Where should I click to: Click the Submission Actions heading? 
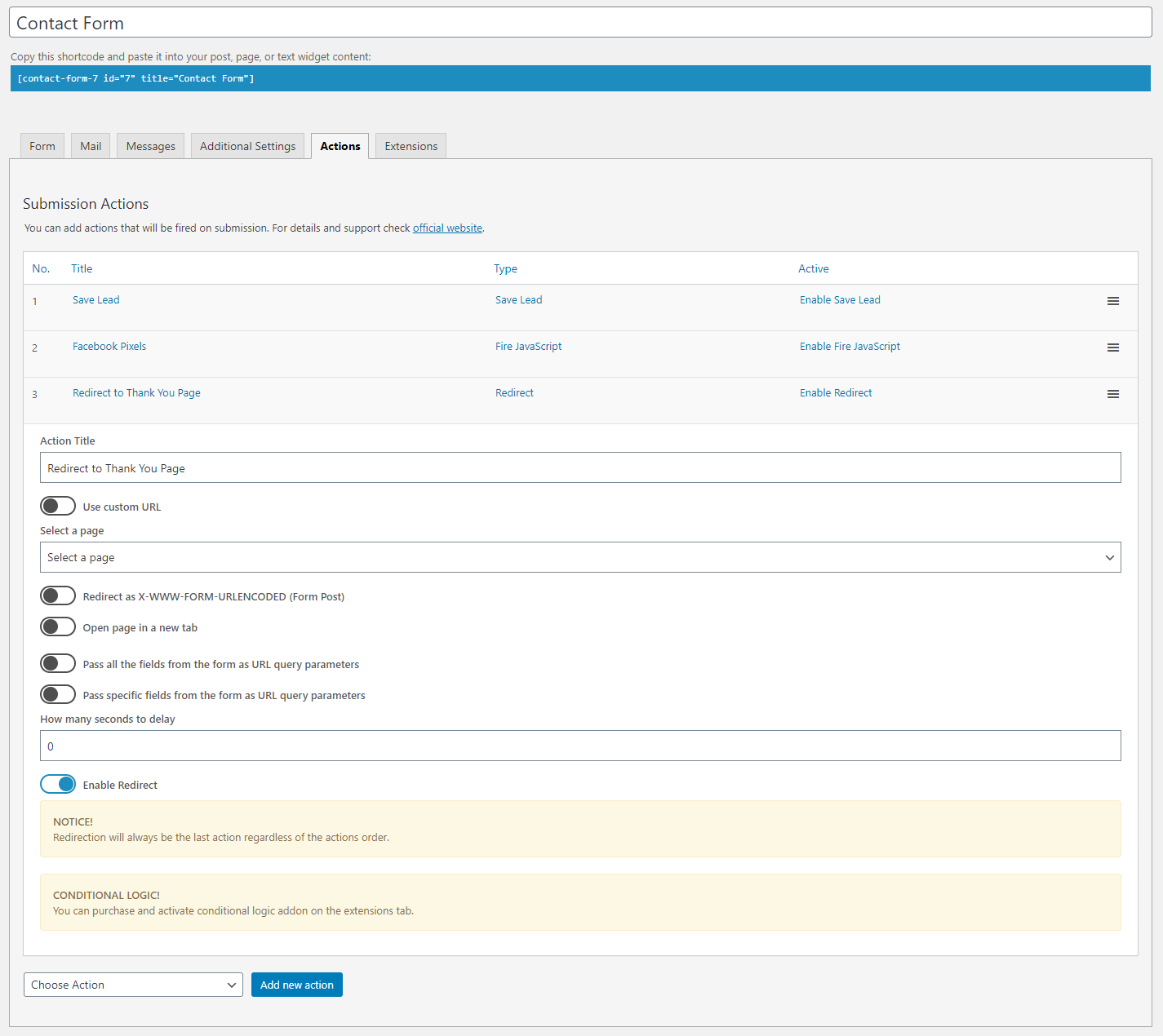coord(86,204)
